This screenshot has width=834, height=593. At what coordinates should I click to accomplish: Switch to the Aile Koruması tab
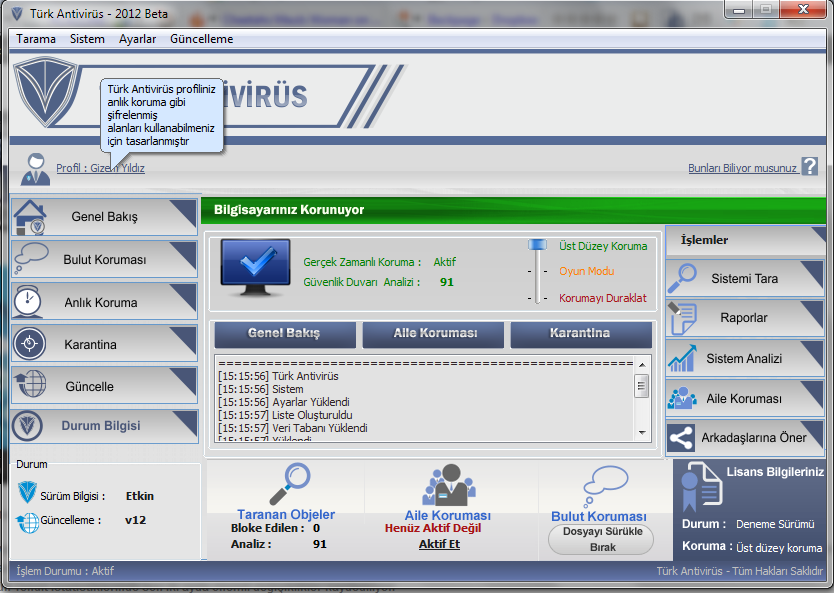[433, 333]
